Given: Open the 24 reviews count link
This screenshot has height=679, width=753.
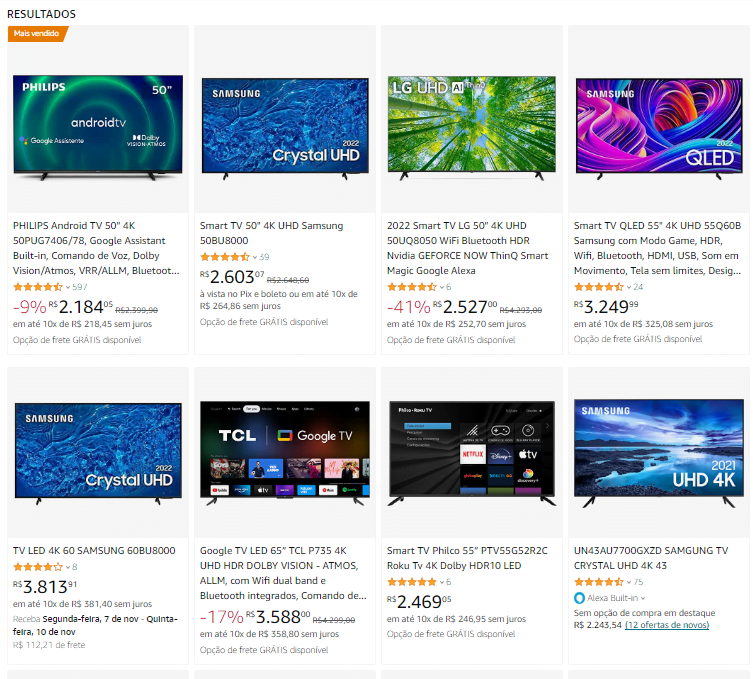Looking at the screenshot, I should coord(638,287).
